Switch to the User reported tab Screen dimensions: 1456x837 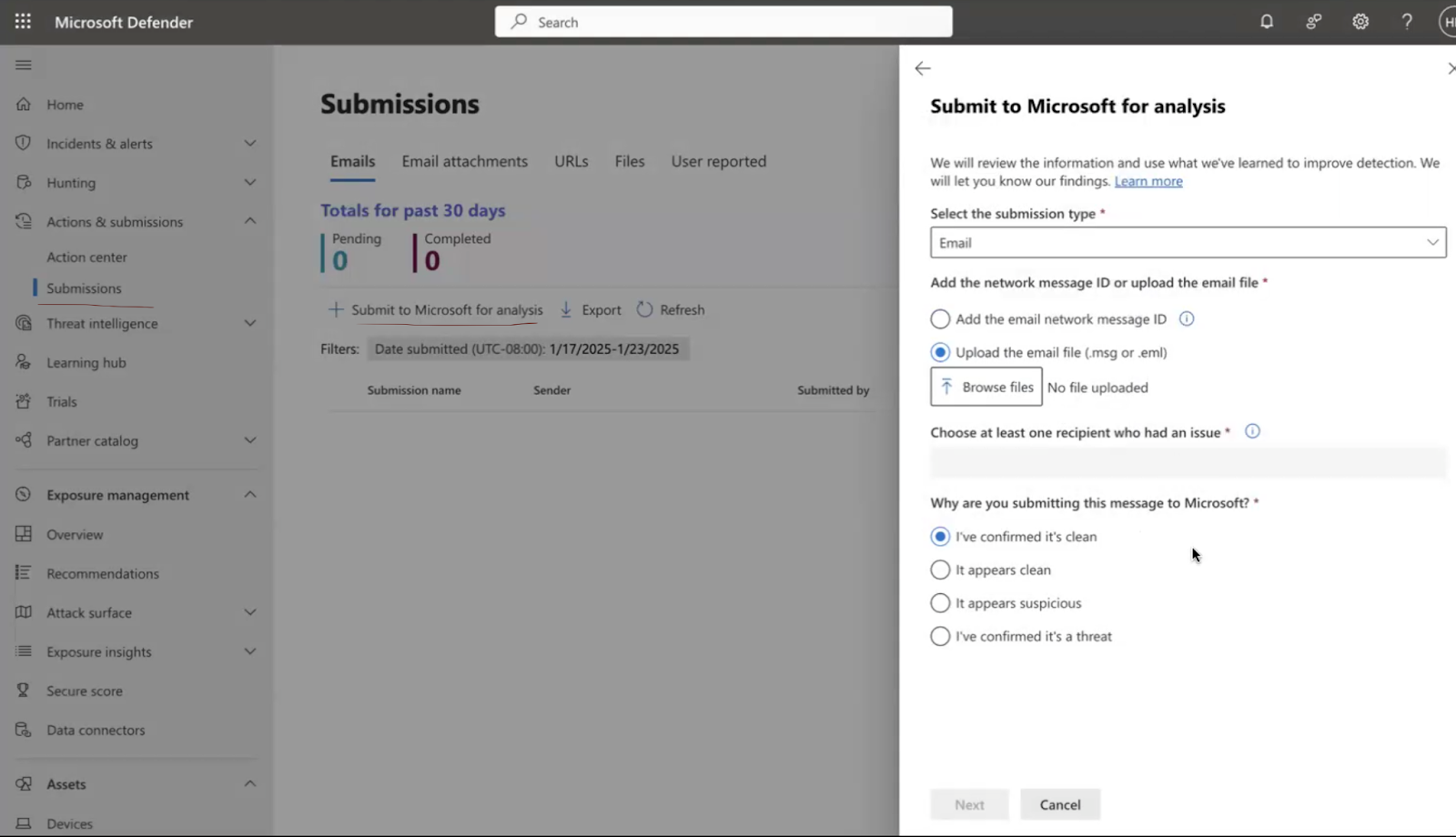point(719,161)
